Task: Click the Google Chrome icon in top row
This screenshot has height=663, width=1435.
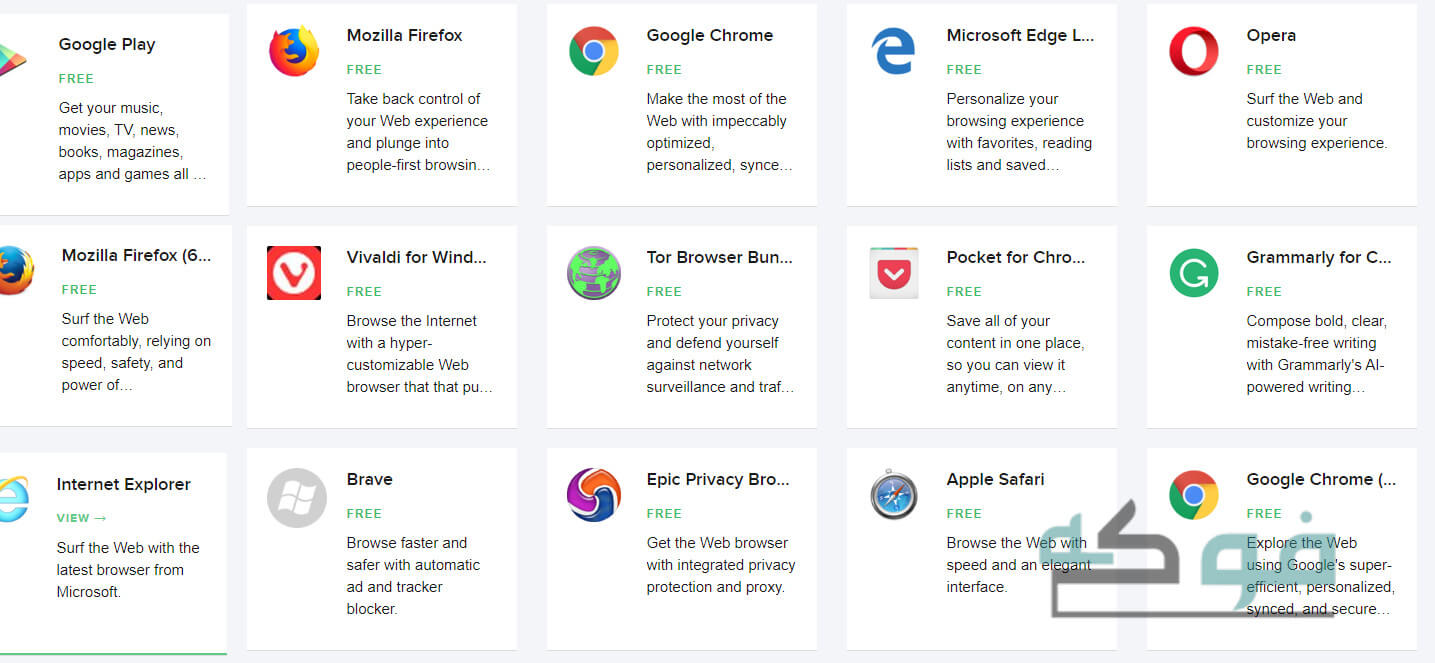Action: (x=594, y=51)
